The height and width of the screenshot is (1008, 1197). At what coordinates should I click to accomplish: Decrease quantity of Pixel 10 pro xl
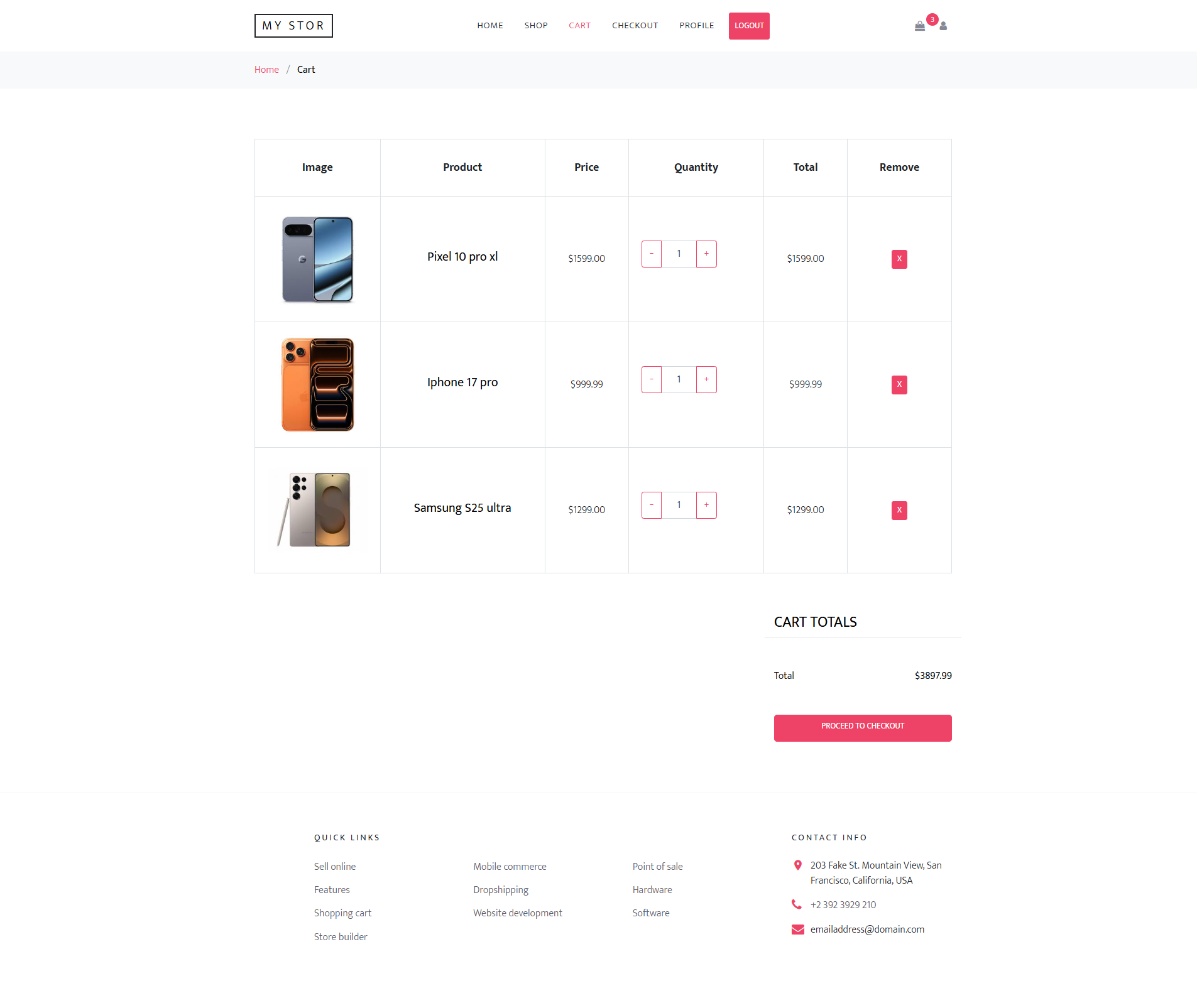(651, 254)
